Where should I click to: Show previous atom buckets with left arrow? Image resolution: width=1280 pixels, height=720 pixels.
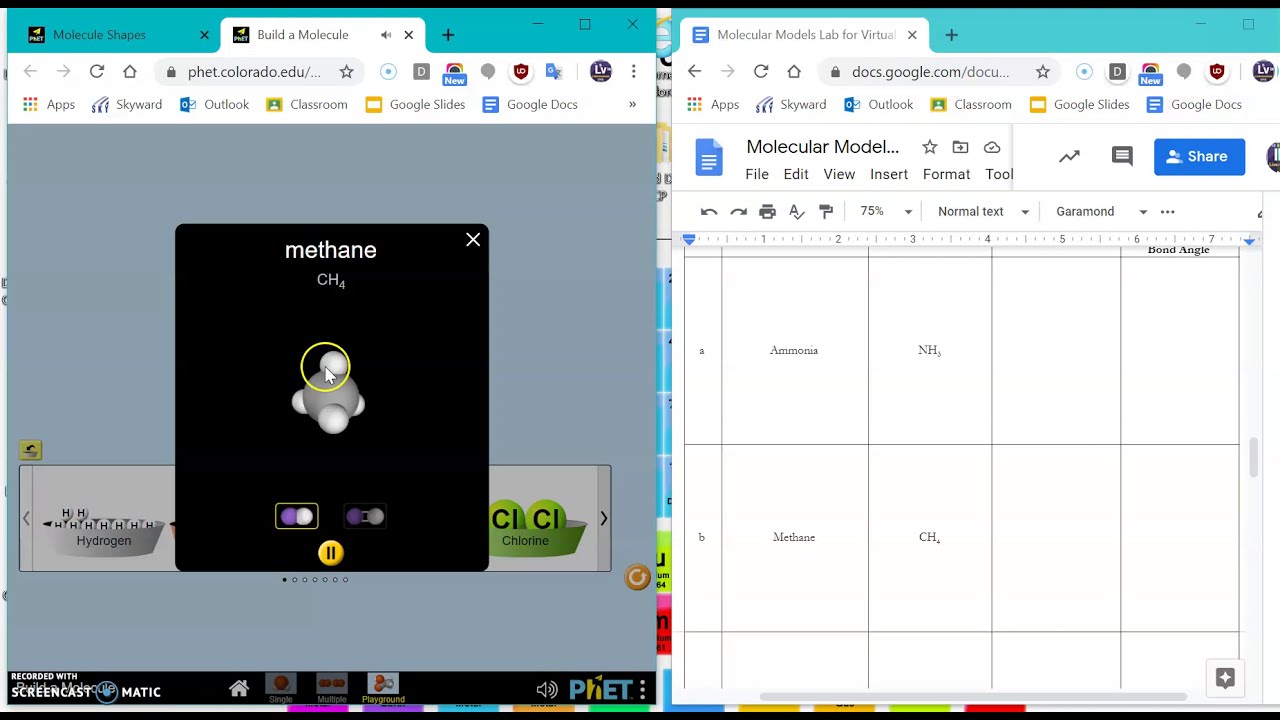tap(26, 518)
